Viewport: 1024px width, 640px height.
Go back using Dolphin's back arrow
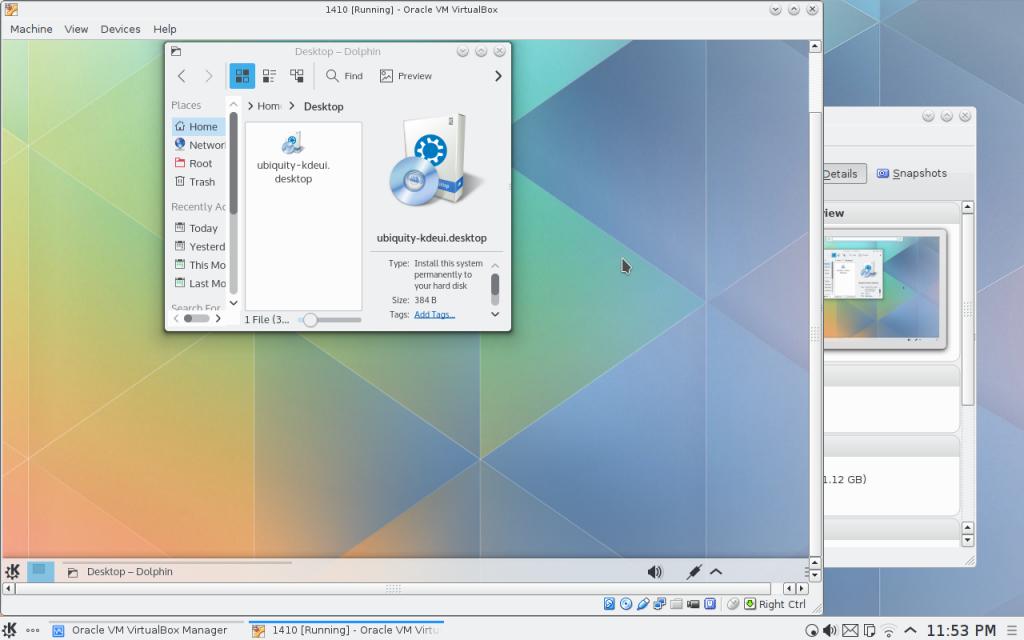pos(181,76)
